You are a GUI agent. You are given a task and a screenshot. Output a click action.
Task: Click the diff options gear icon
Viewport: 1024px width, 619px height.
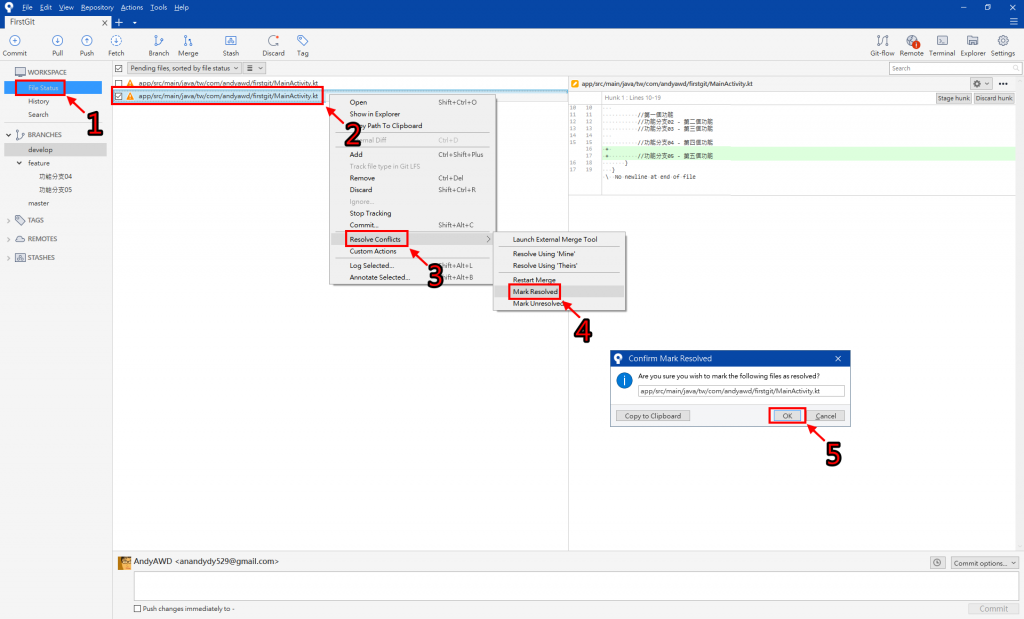(x=981, y=84)
